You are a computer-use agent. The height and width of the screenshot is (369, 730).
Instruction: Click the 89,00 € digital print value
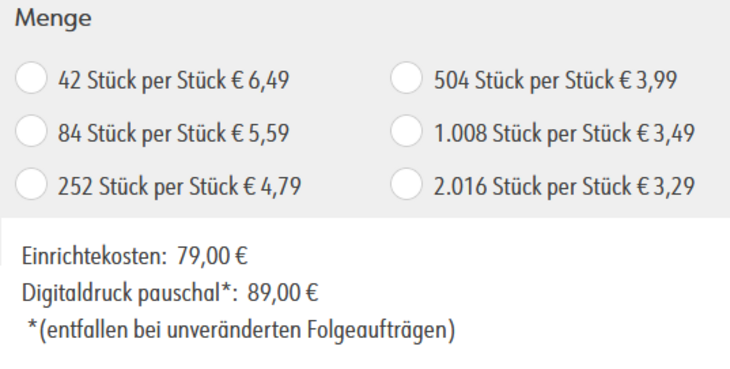click(283, 293)
